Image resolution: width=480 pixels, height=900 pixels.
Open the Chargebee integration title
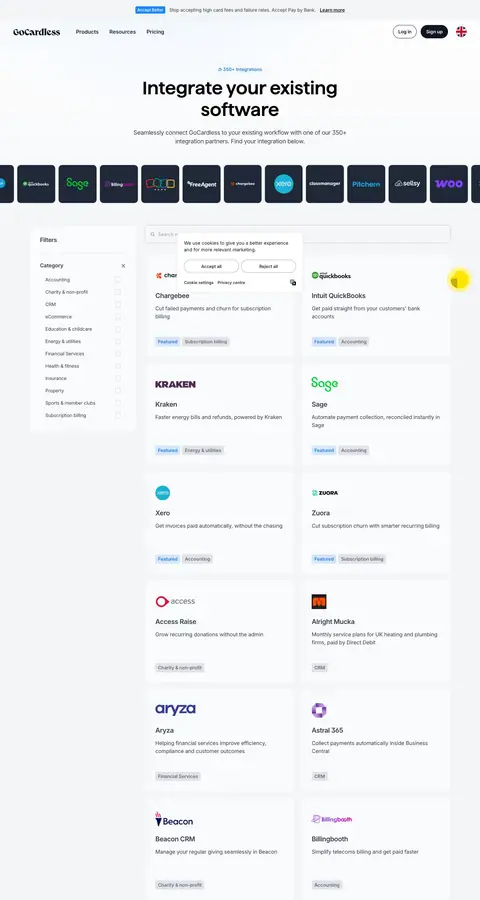coord(172,296)
